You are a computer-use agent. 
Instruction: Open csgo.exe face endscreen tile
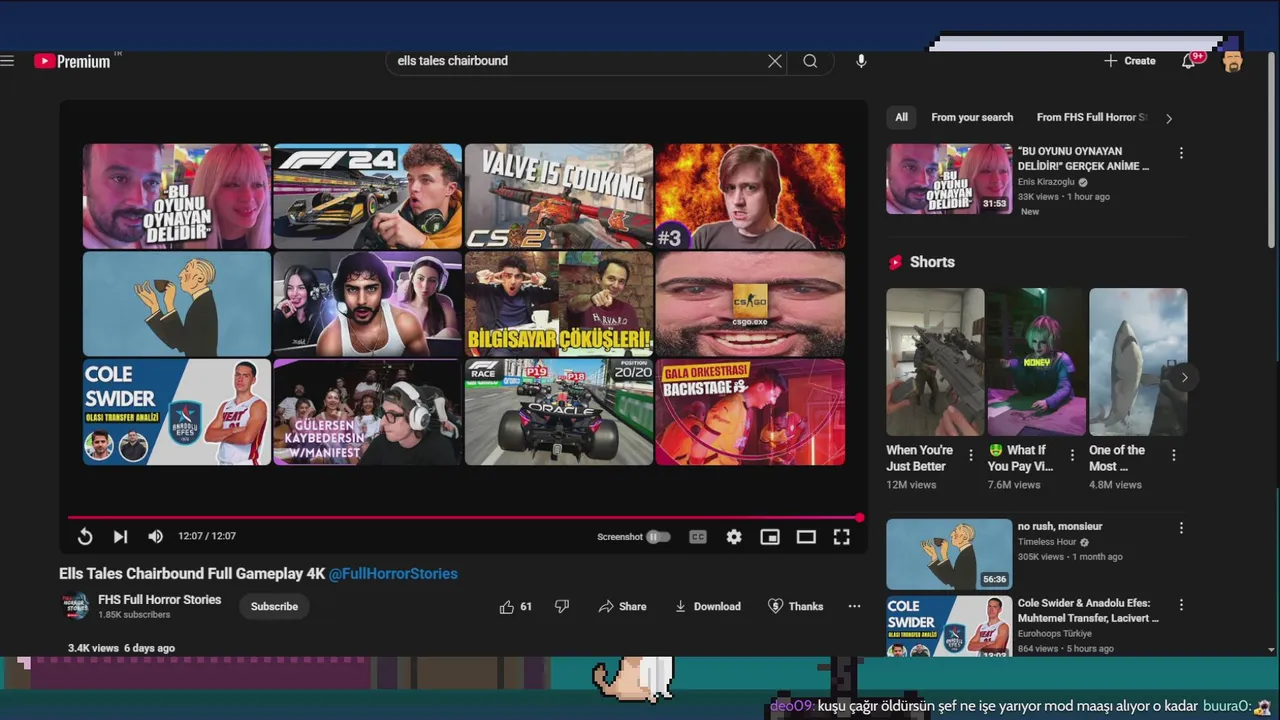point(750,304)
